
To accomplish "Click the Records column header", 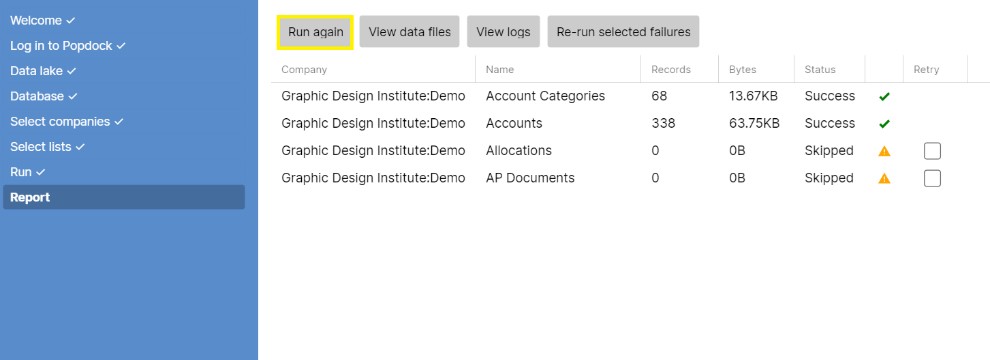I will [671, 69].
